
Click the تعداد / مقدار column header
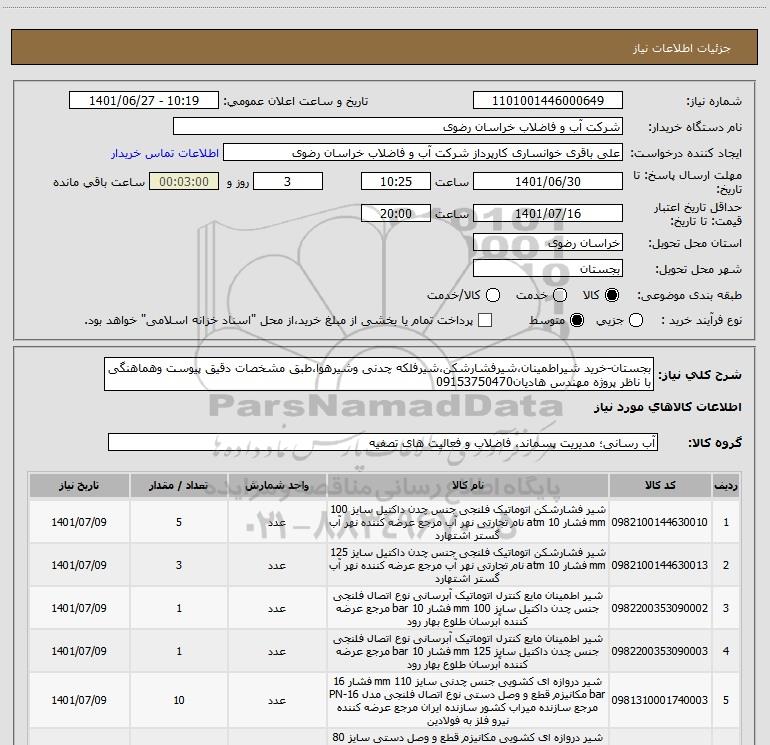pos(179,486)
